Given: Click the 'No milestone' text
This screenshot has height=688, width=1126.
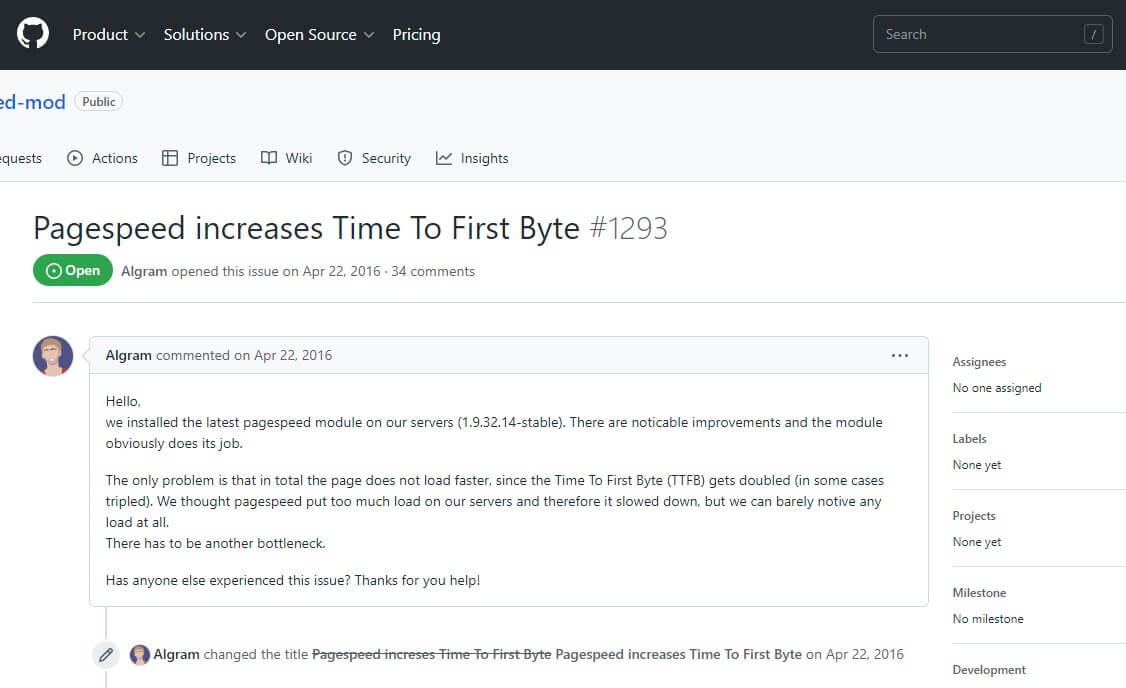Looking at the screenshot, I should [987, 618].
